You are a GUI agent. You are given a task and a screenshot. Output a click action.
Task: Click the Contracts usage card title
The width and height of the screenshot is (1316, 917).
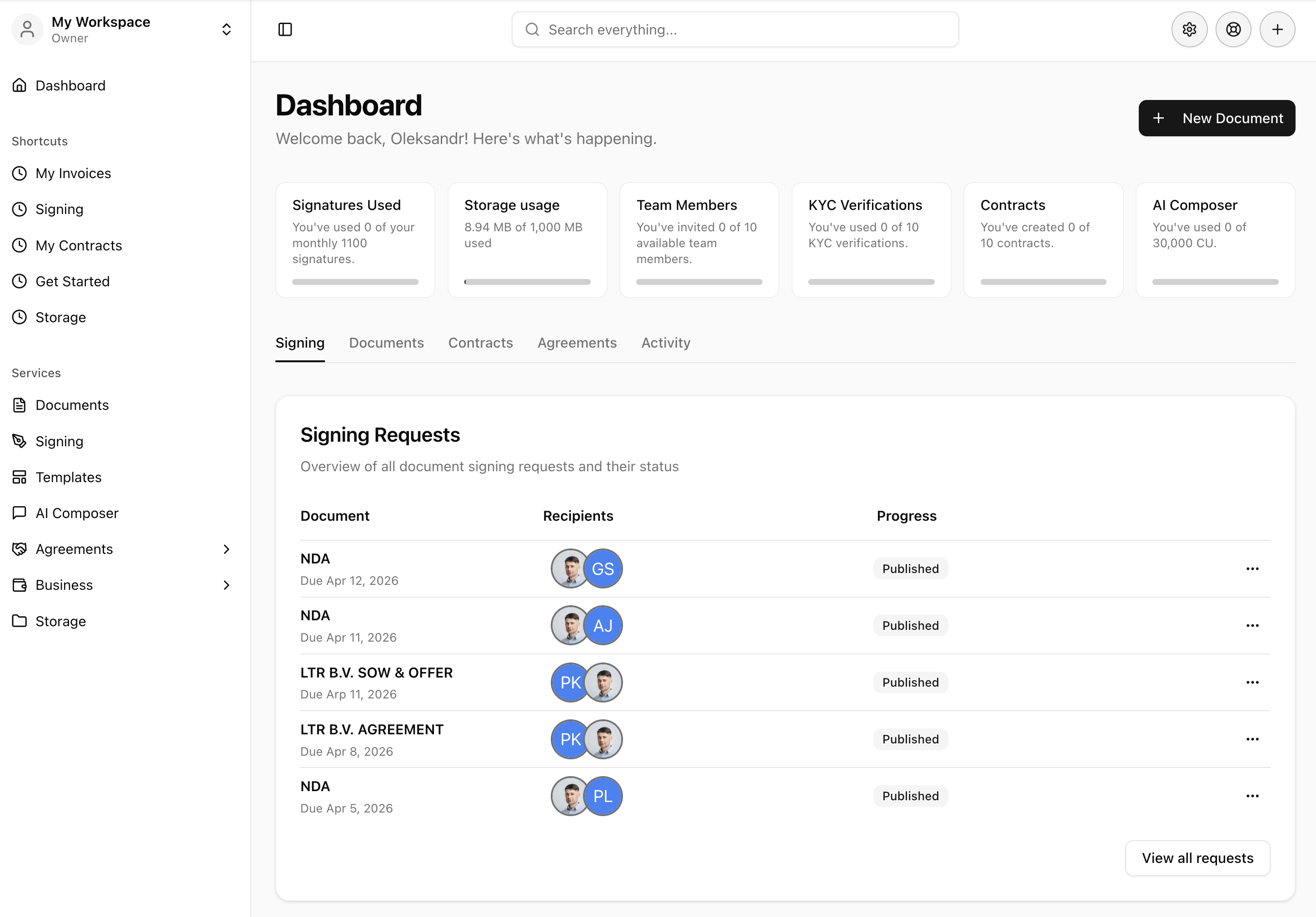click(1013, 204)
